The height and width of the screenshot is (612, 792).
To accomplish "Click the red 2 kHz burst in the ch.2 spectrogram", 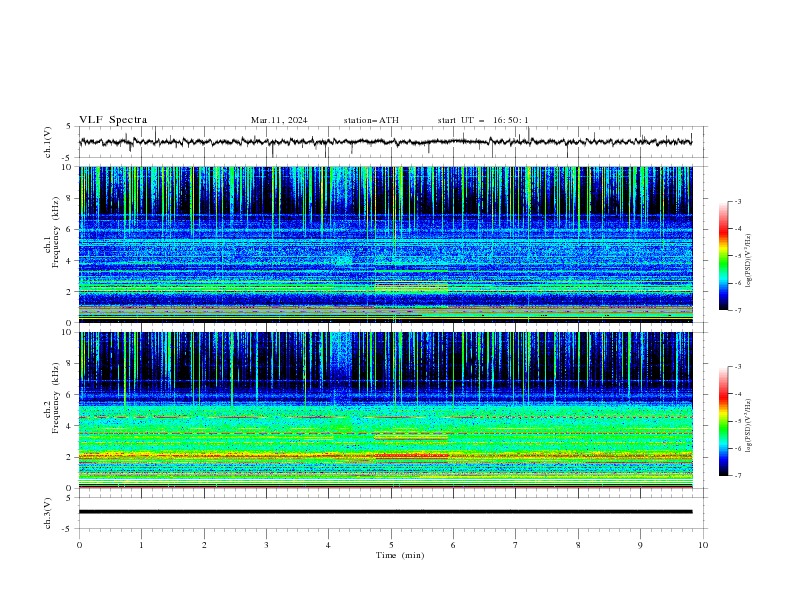I will pyautogui.click(x=411, y=456).
